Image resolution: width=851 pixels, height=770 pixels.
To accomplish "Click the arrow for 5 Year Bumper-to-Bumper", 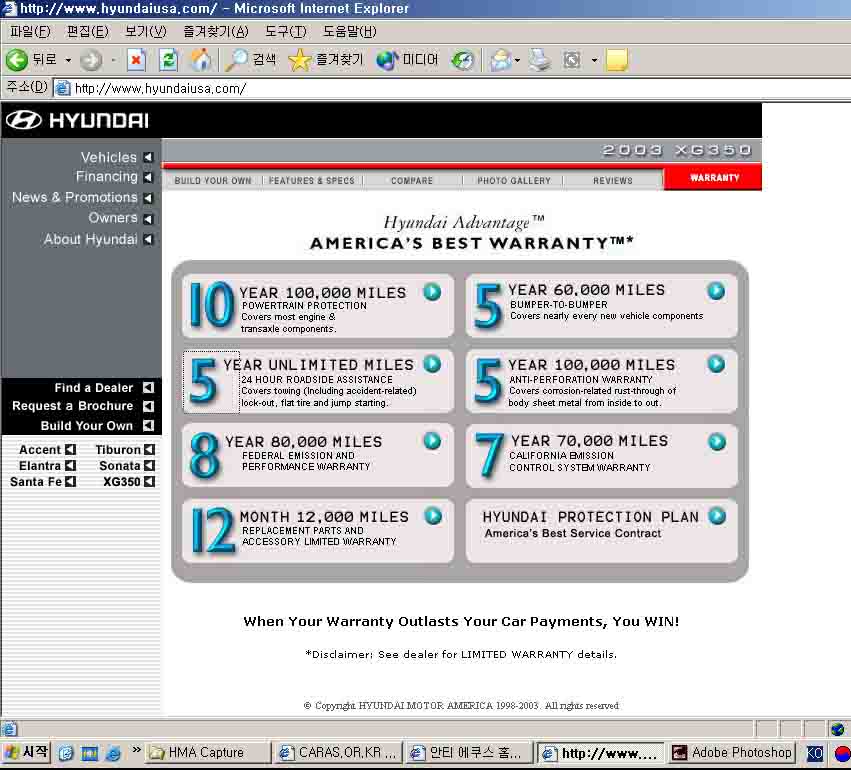I will point(716,291).
